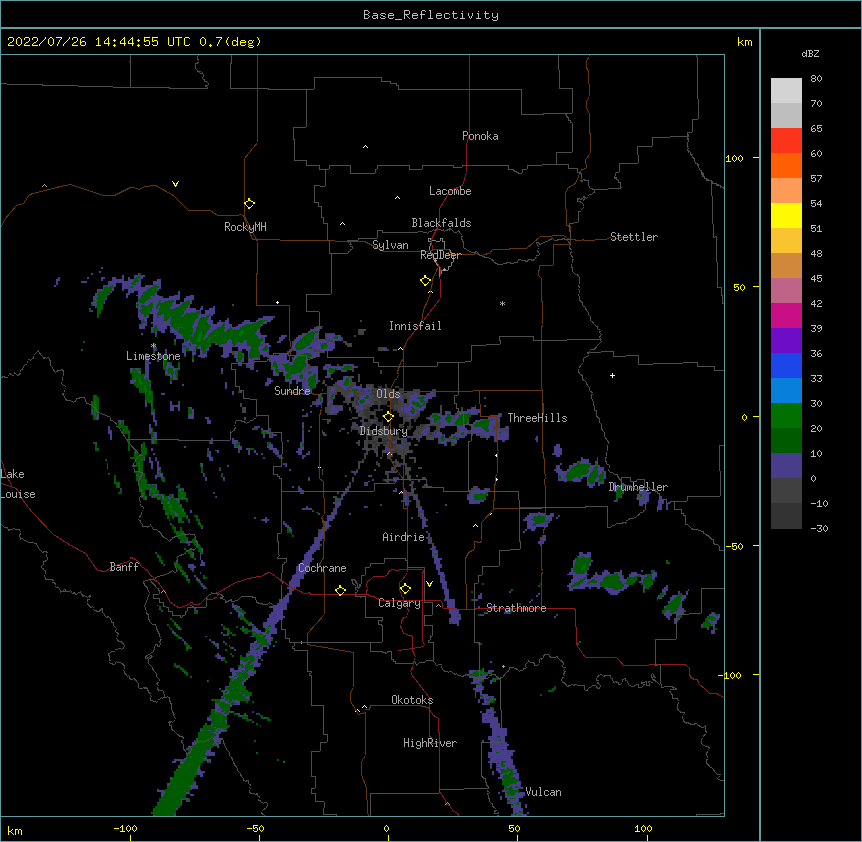Click the yellow diamond marker between Olds and Didsbury
This screenshot has width=862, height=842.
tap(388, 417)
